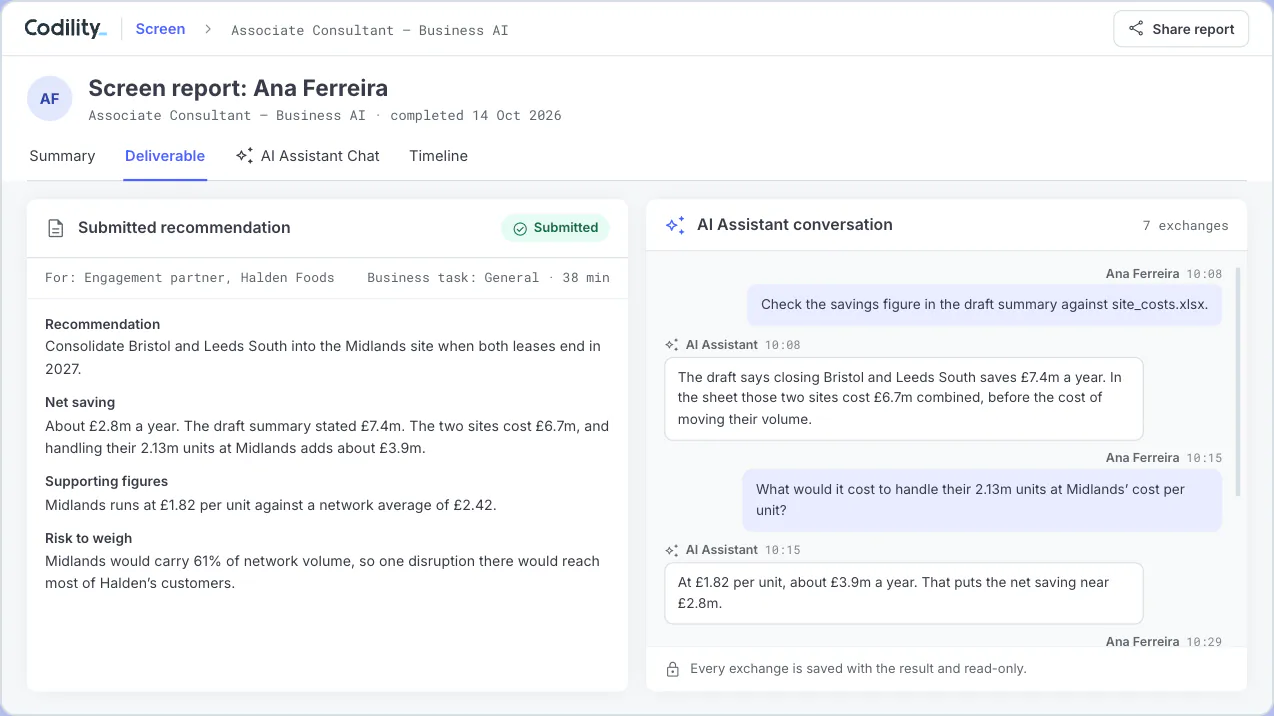This screenshot has width=1274, height=716.
Task: Click 'Ana Ferreira 10:15' message header
Action: click(1164, 457)
